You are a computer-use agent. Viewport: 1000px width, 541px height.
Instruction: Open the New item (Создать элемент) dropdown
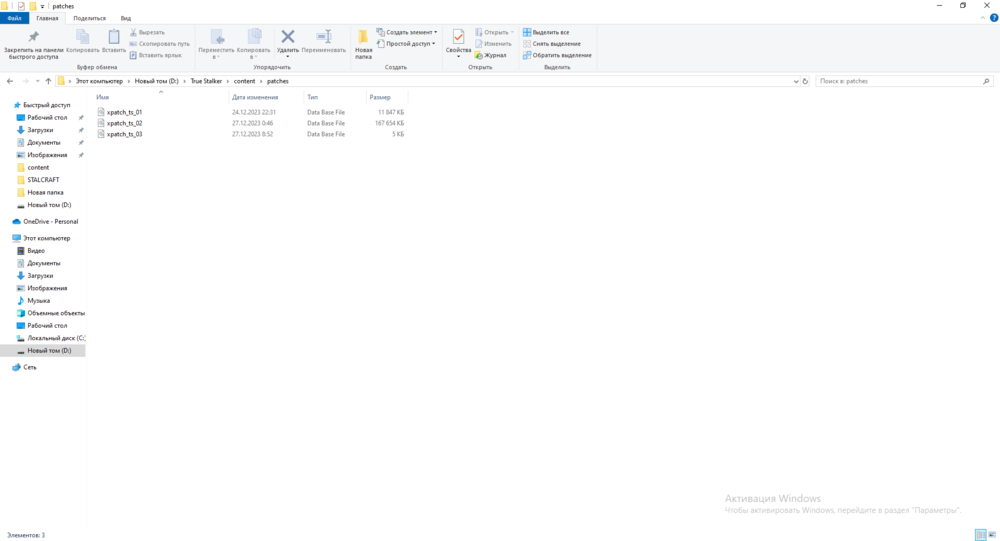tap(407, 32)
